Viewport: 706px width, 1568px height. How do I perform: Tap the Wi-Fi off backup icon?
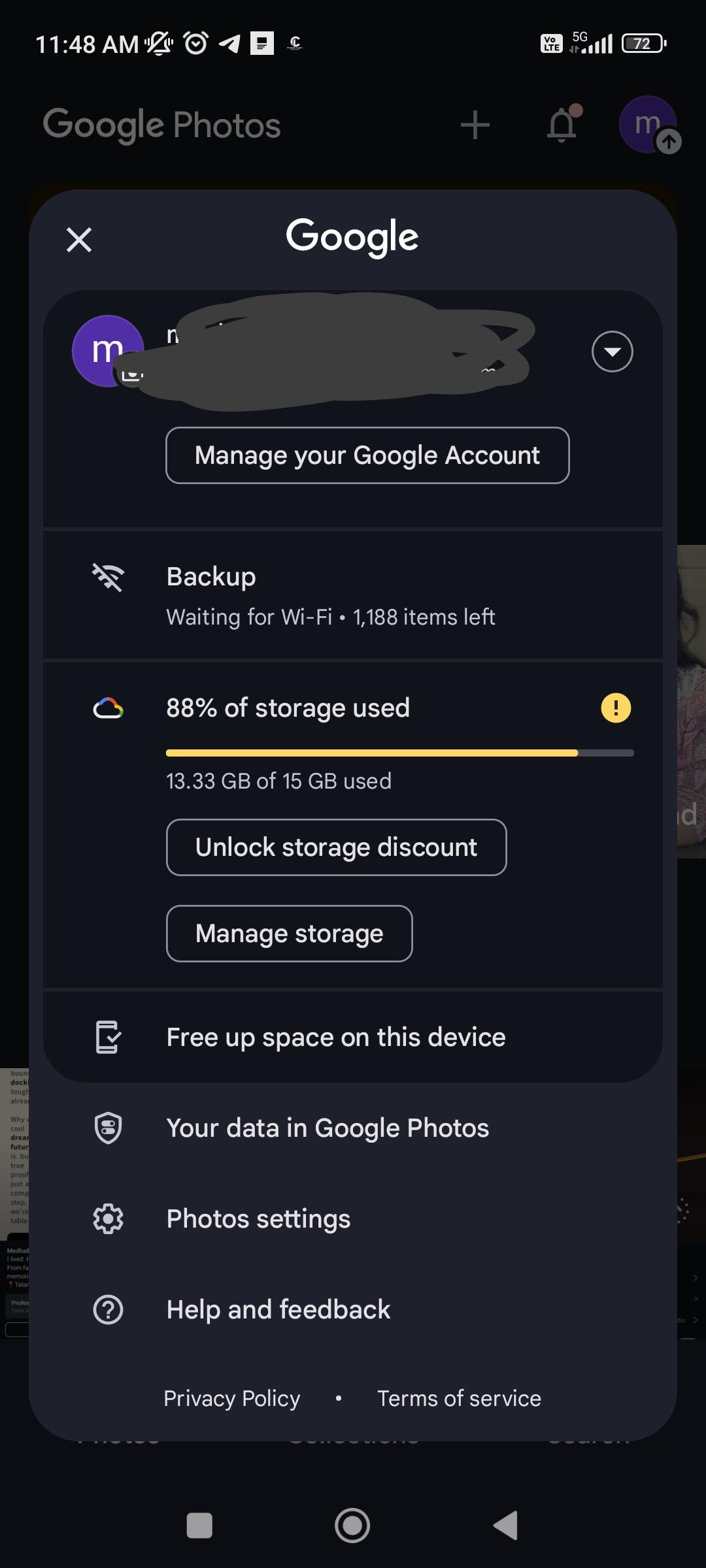pos(108,578)
